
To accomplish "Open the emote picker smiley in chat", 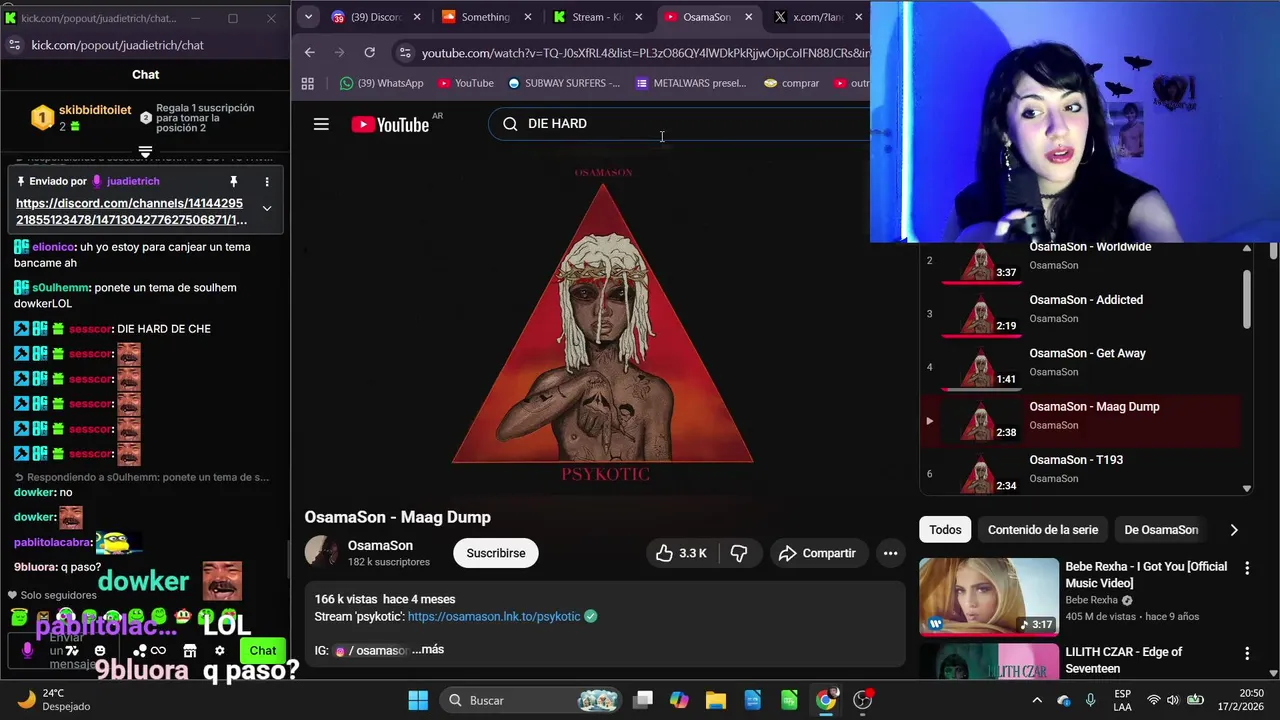I will pos(99,650).
